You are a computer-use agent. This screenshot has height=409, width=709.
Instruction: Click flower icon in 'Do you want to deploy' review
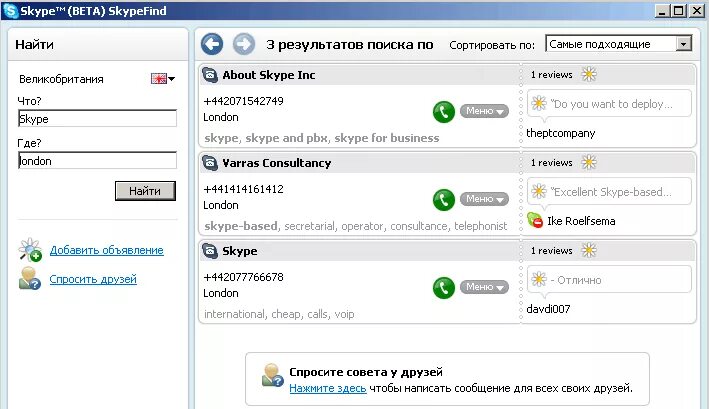tap(539, 103)
